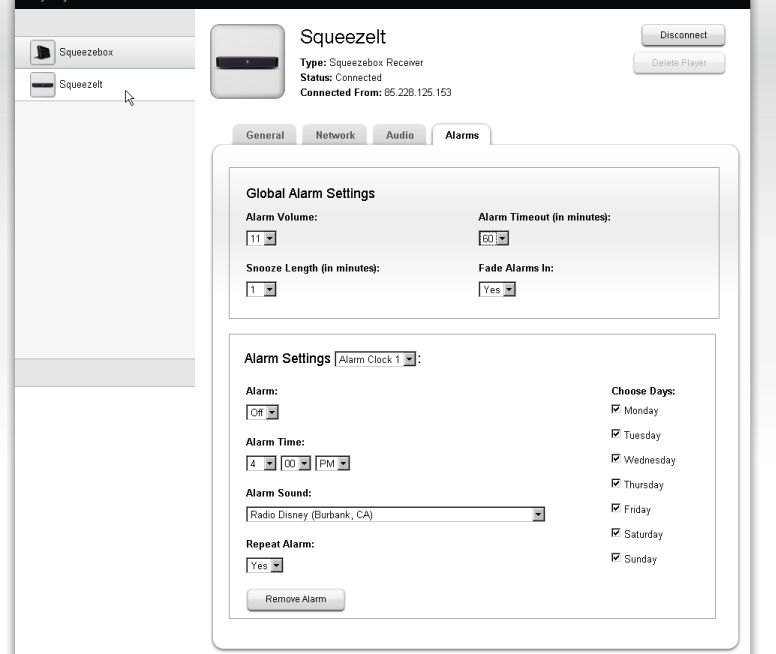
Task: Toggle the Wednesday checkbox
Action: [616, 459]
